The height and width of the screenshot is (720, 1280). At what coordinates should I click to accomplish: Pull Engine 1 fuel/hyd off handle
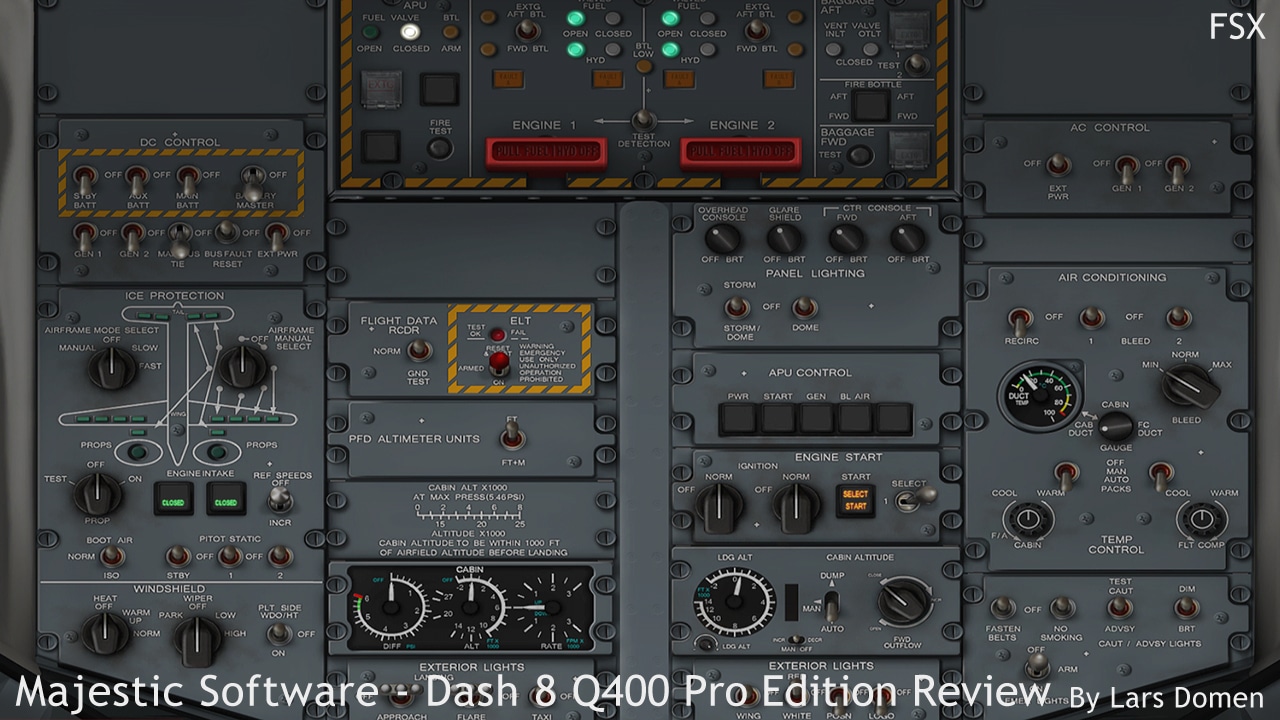[545, 152]
